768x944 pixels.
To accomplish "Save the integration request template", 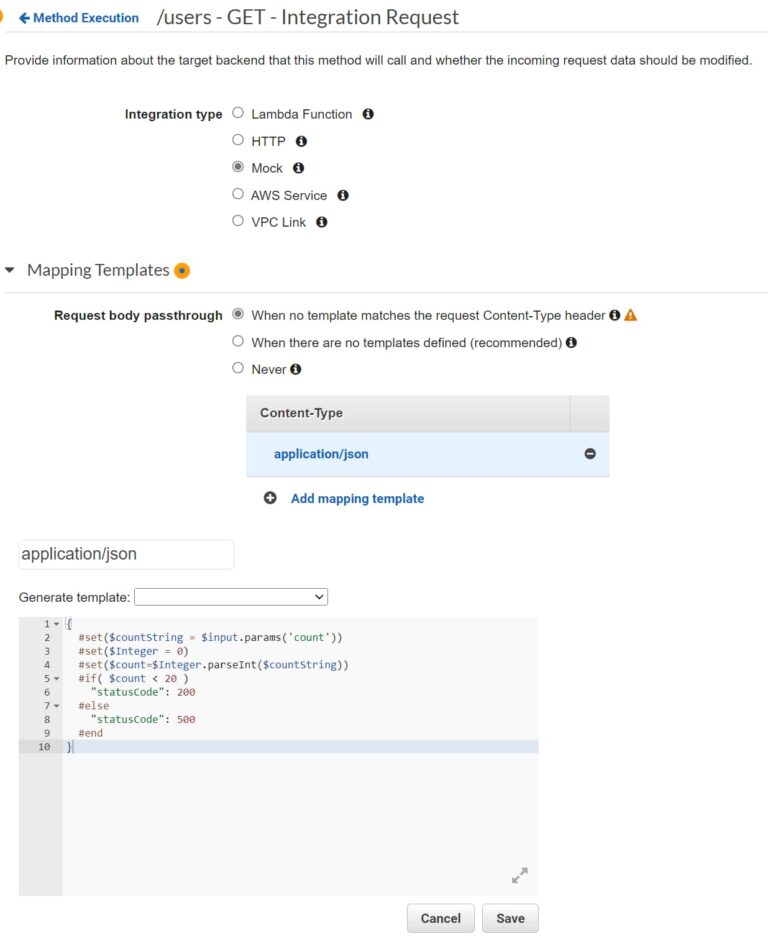I will coord(510,918).
